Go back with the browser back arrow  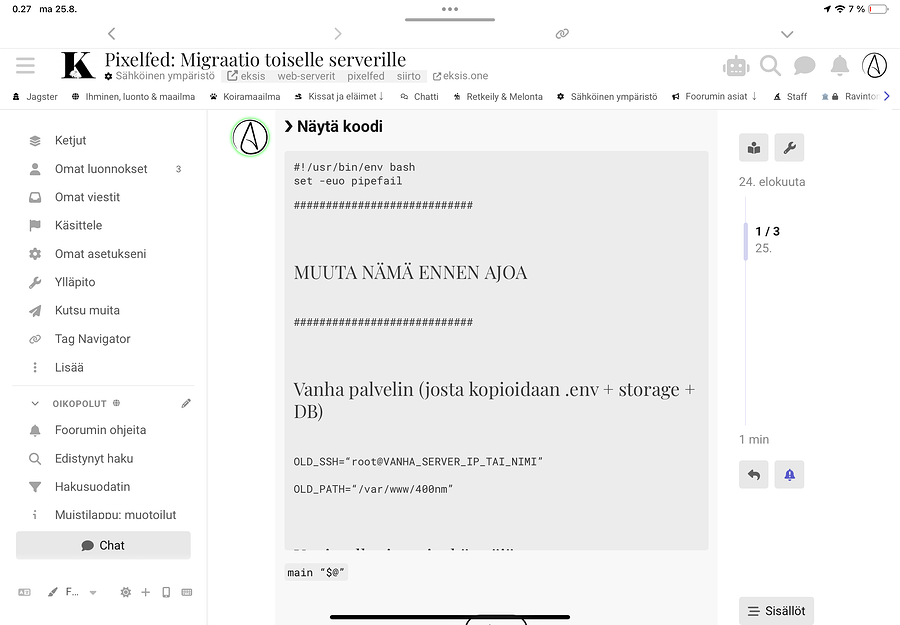tap(111, 34)
